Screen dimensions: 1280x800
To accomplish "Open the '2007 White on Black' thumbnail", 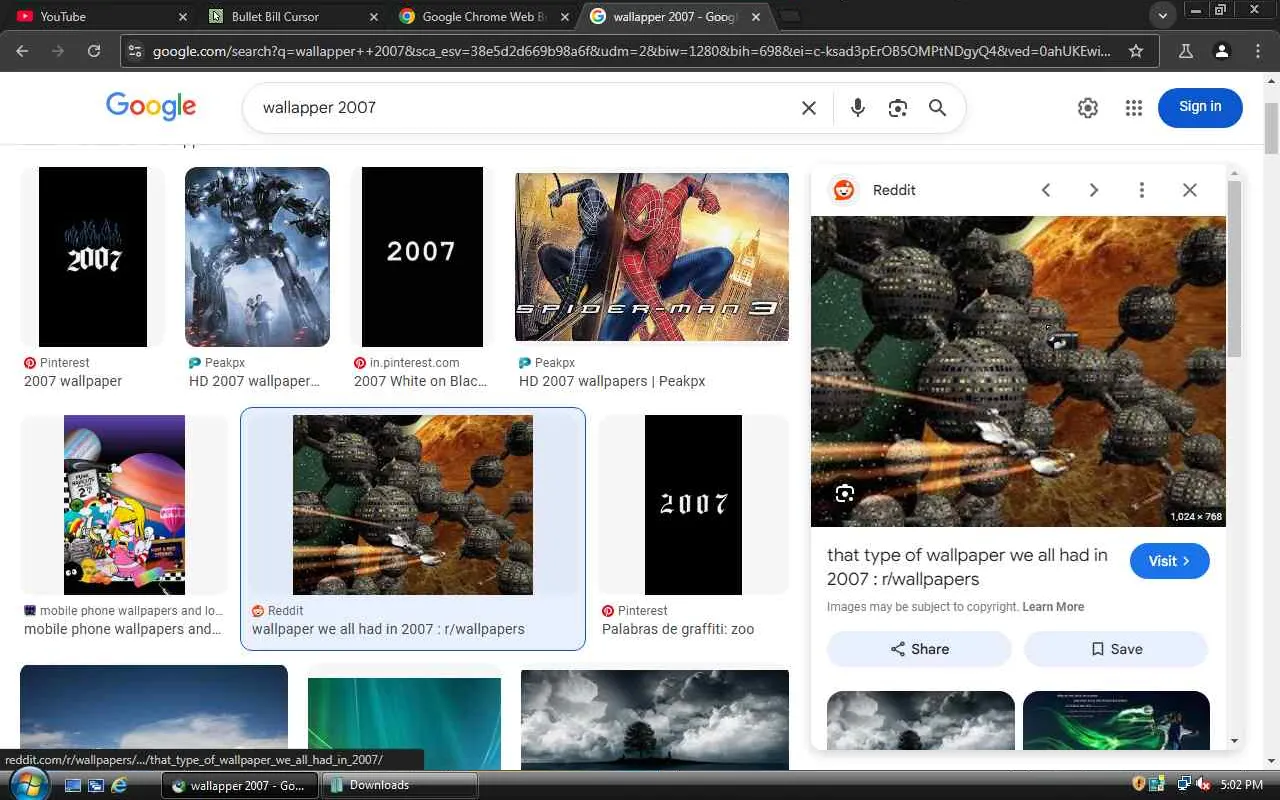I will click(422, 257).
